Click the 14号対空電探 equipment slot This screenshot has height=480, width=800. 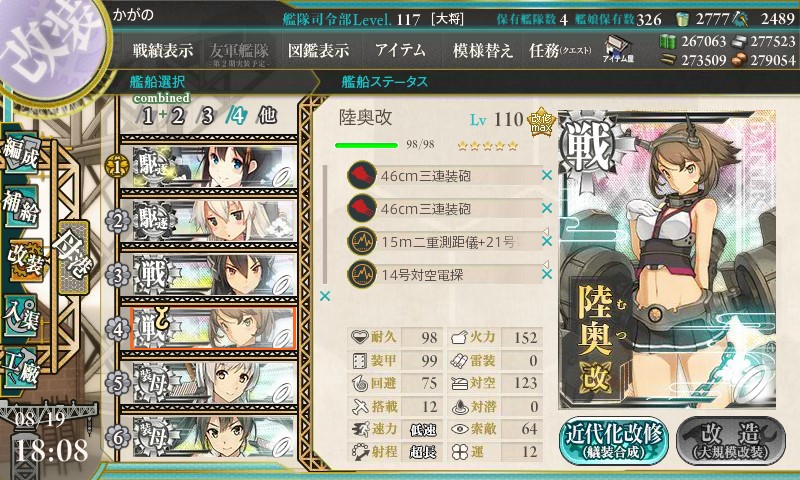(444, 274)
